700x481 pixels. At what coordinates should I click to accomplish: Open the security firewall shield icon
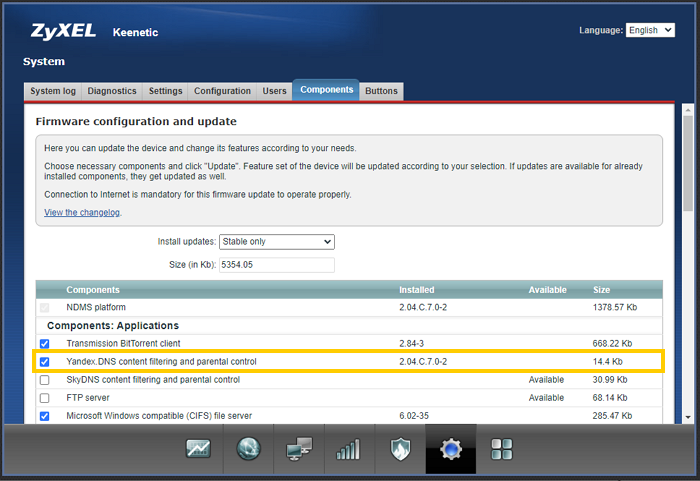point(400,450)
